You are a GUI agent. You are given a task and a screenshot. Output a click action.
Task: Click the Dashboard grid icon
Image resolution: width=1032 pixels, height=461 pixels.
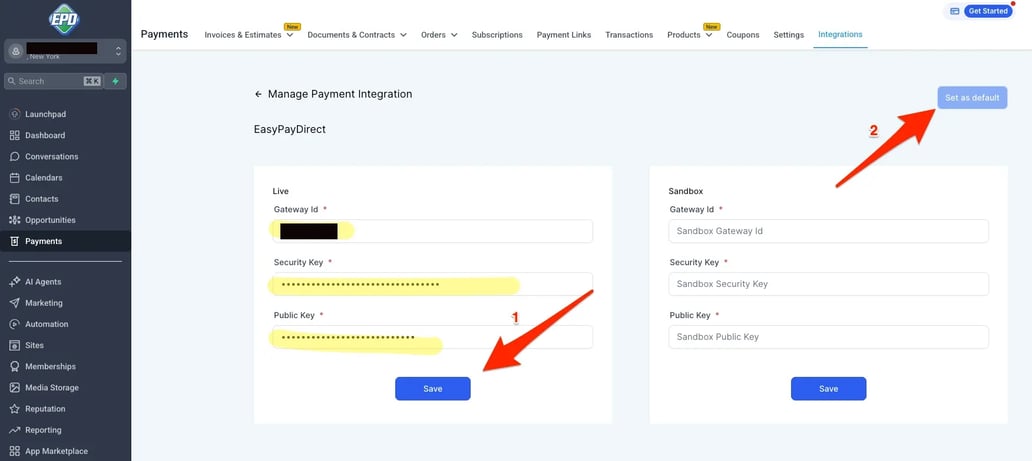point(14,135)
